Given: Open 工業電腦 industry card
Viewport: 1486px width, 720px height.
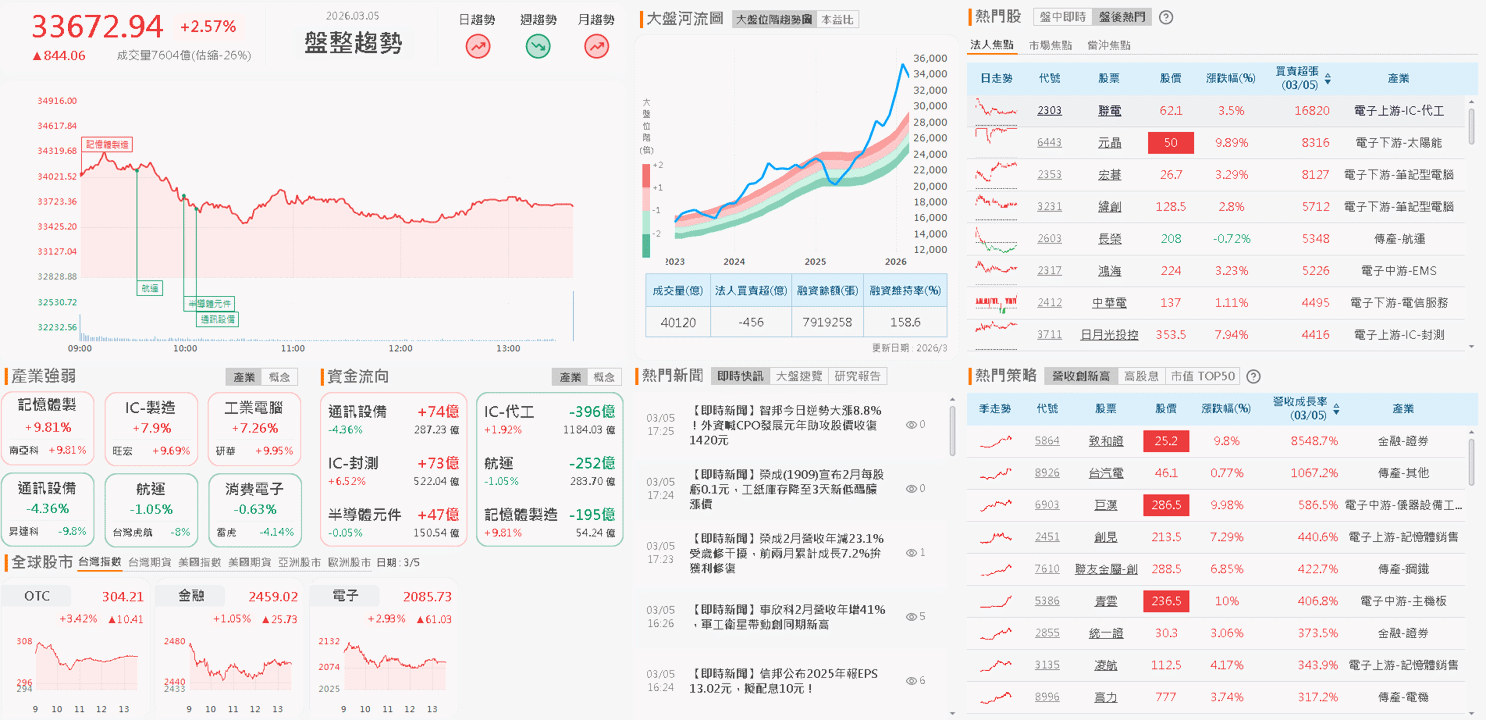Looking at the screenshot, I should pos(253,429).
